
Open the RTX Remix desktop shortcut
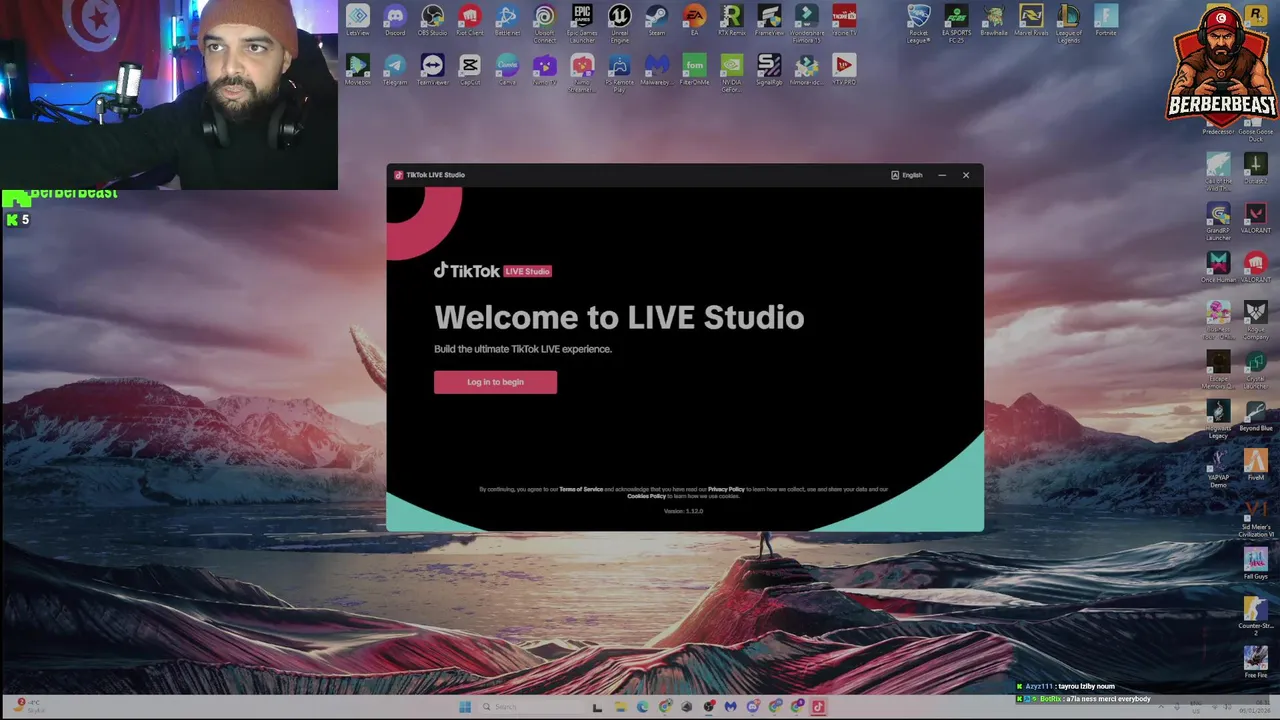click(x=732, y=20)
